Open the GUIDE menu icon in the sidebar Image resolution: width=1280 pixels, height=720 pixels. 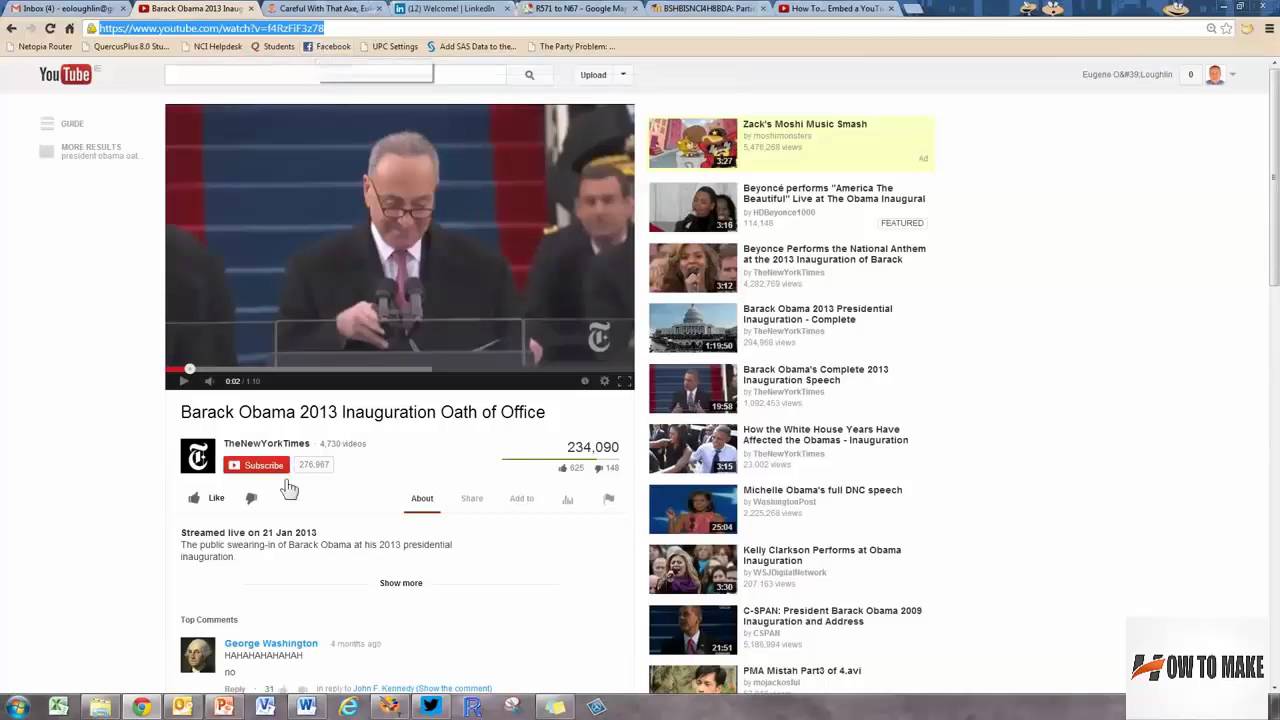[x=47, y=124]
